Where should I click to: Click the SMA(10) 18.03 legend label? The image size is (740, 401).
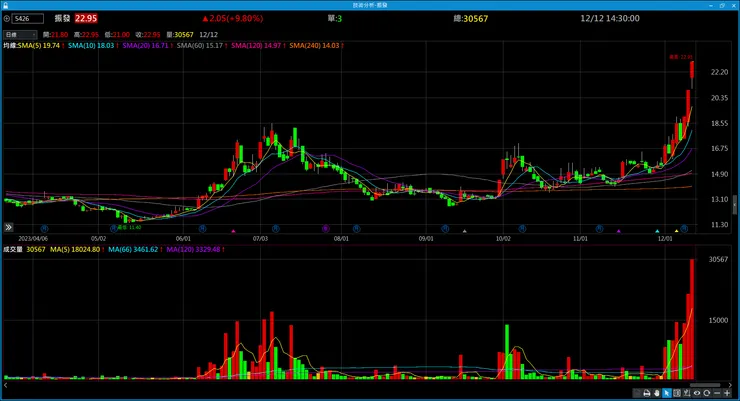pyautogui.click(x=91, y=45)
